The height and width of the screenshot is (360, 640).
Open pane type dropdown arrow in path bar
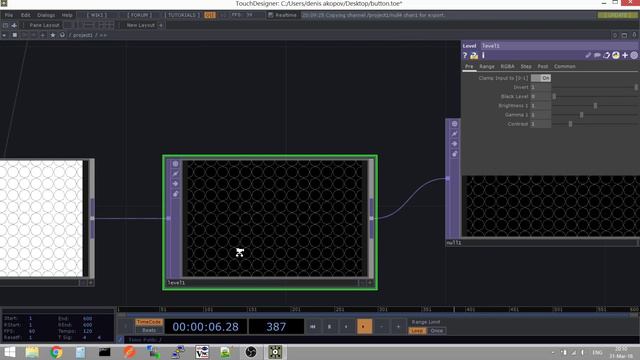(4, 35)
